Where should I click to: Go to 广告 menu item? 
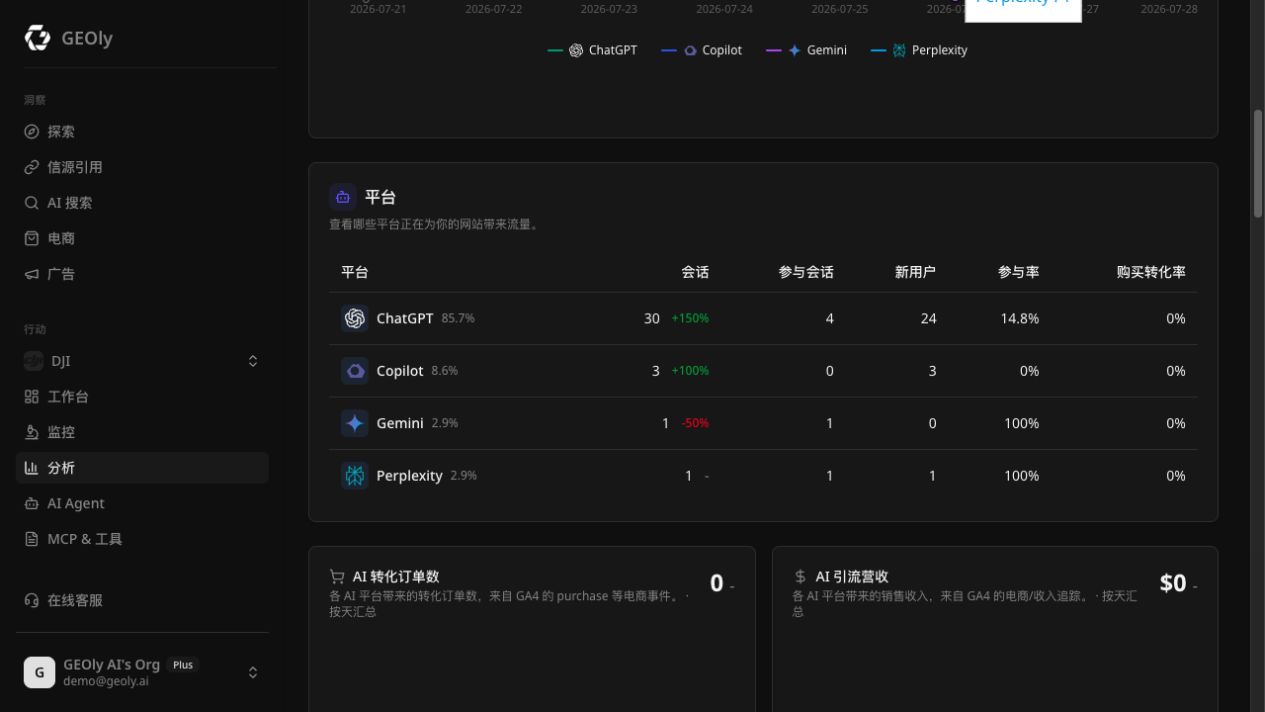[142, 274]
